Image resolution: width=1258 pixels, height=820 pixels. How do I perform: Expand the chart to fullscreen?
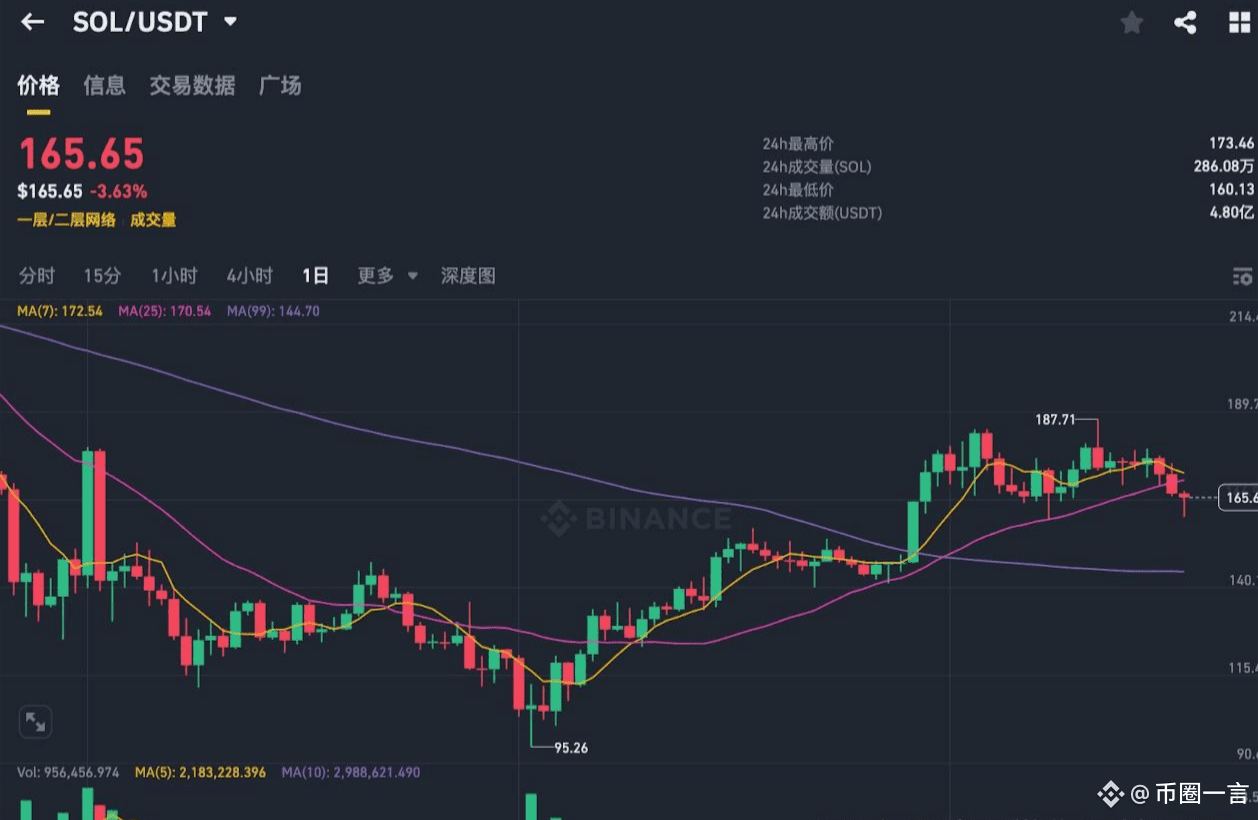click(35, 721)
